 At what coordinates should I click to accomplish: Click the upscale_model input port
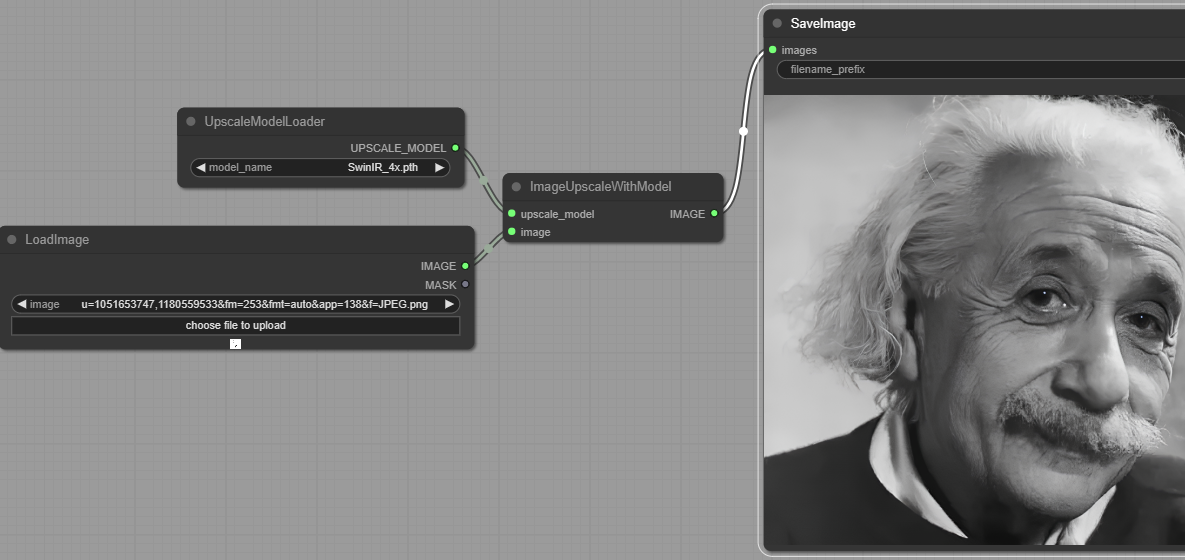pyautogui.click(x=512, y=214)
